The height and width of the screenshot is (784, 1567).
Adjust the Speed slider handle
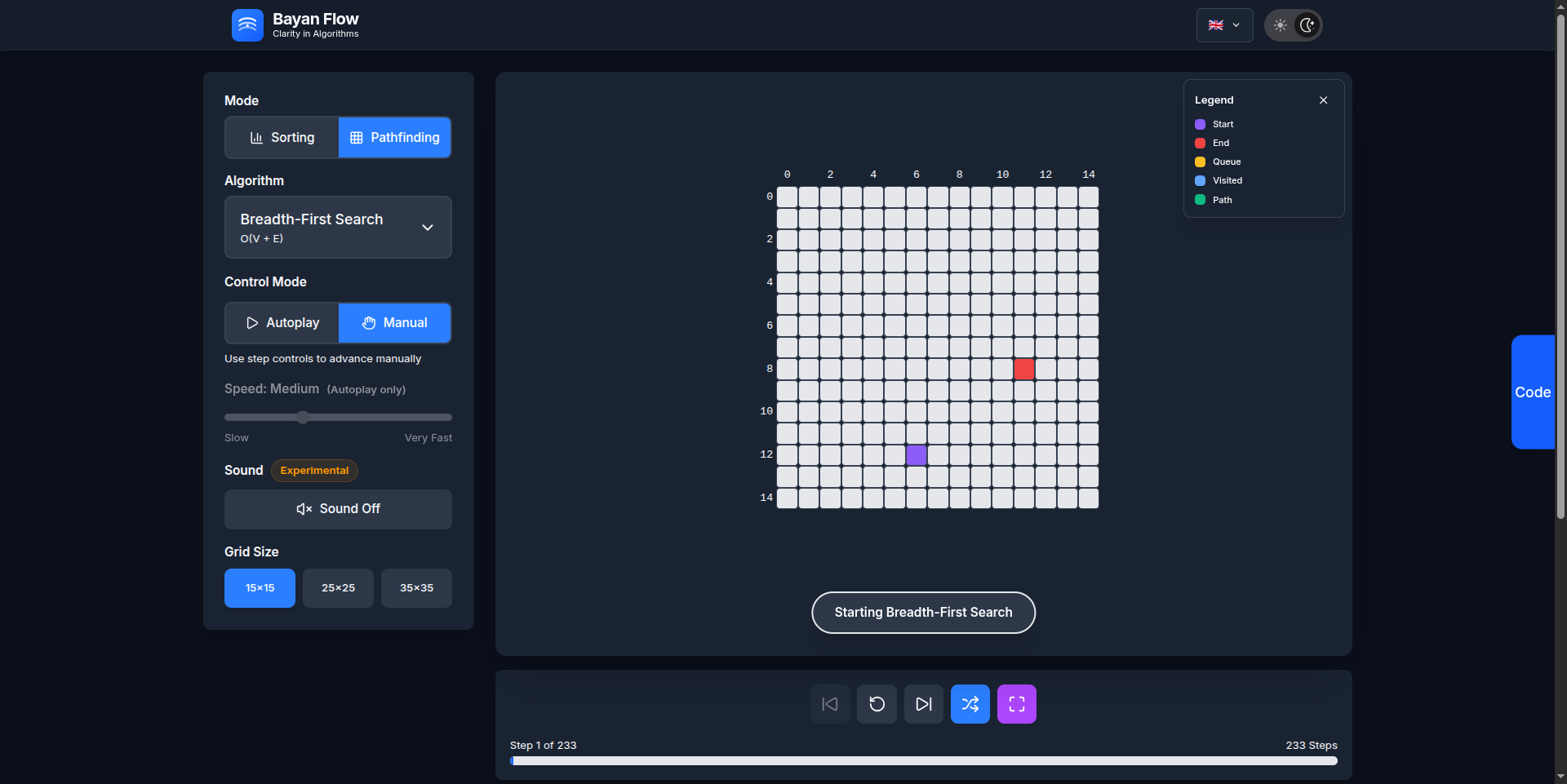point(303,418)
